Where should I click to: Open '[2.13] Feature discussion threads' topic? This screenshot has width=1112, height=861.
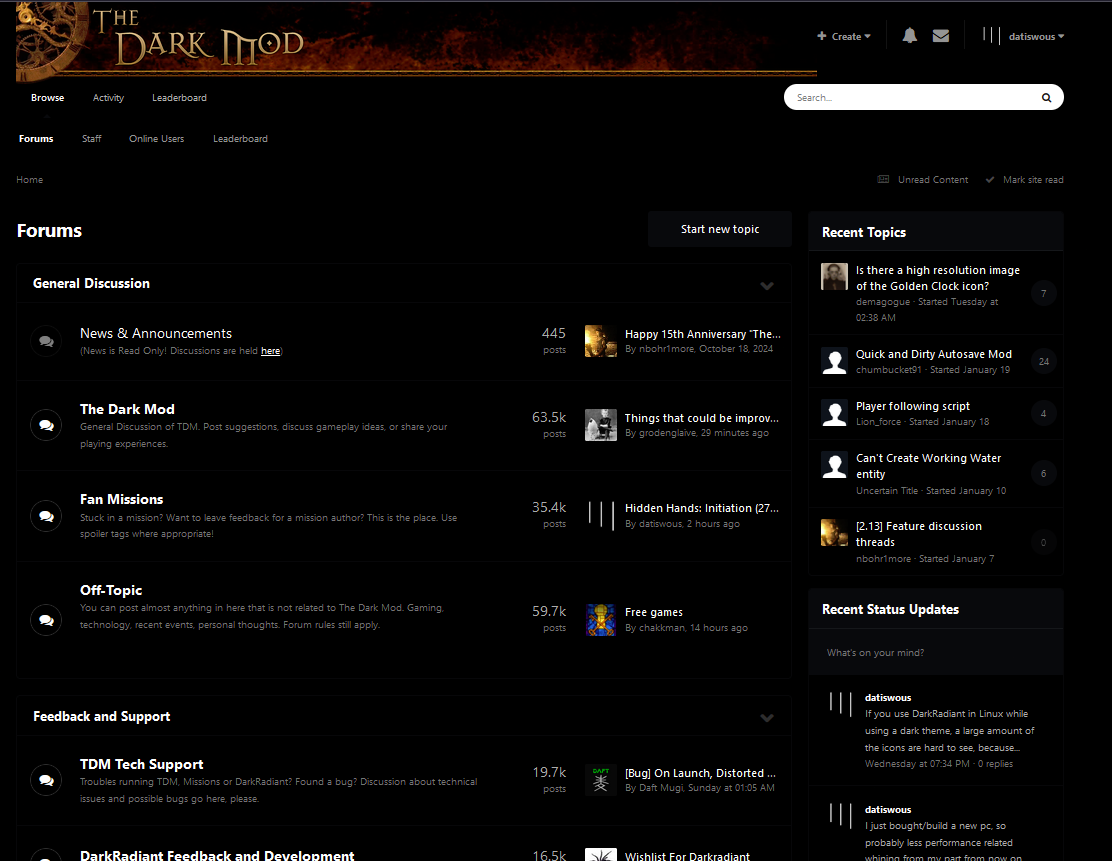918,534
